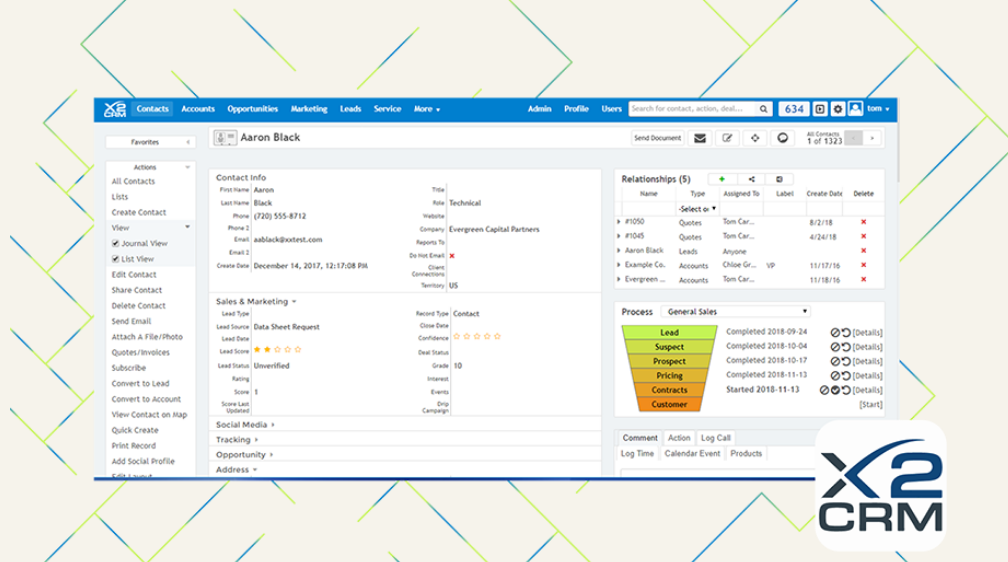The height and width of the screenshot is (562, 1008).
Task: Delete the Evergreen relationship
Action: 863,280
